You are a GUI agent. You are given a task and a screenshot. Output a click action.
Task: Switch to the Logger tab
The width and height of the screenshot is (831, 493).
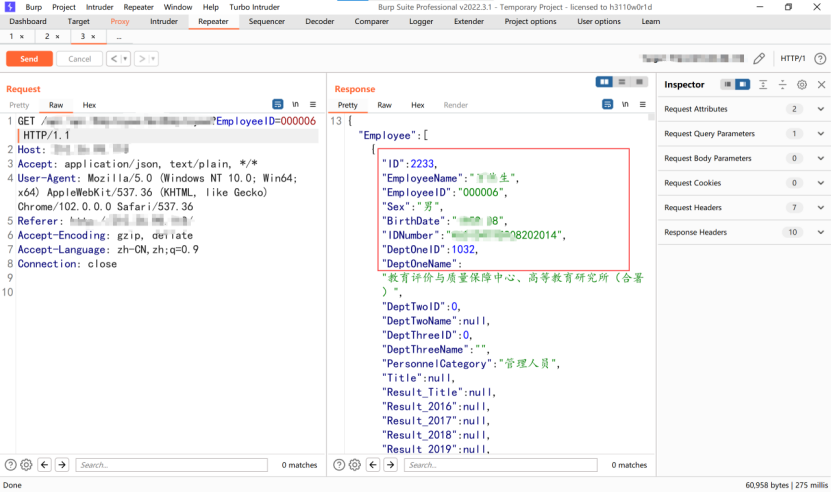pyautogui.click(x=421, y=21)
